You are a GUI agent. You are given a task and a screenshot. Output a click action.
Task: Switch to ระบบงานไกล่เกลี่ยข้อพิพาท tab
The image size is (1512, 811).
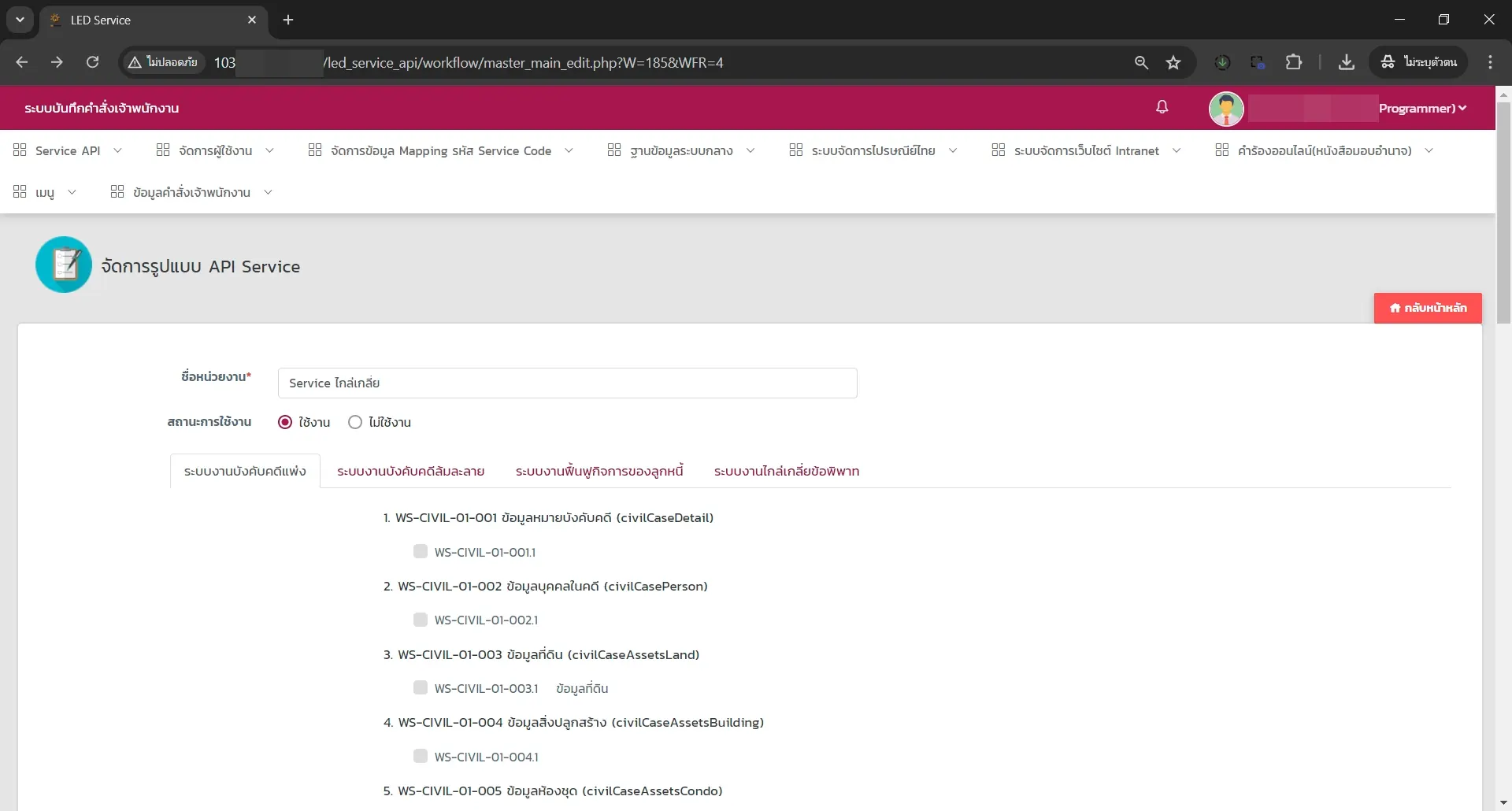click(x=787, y=471)
